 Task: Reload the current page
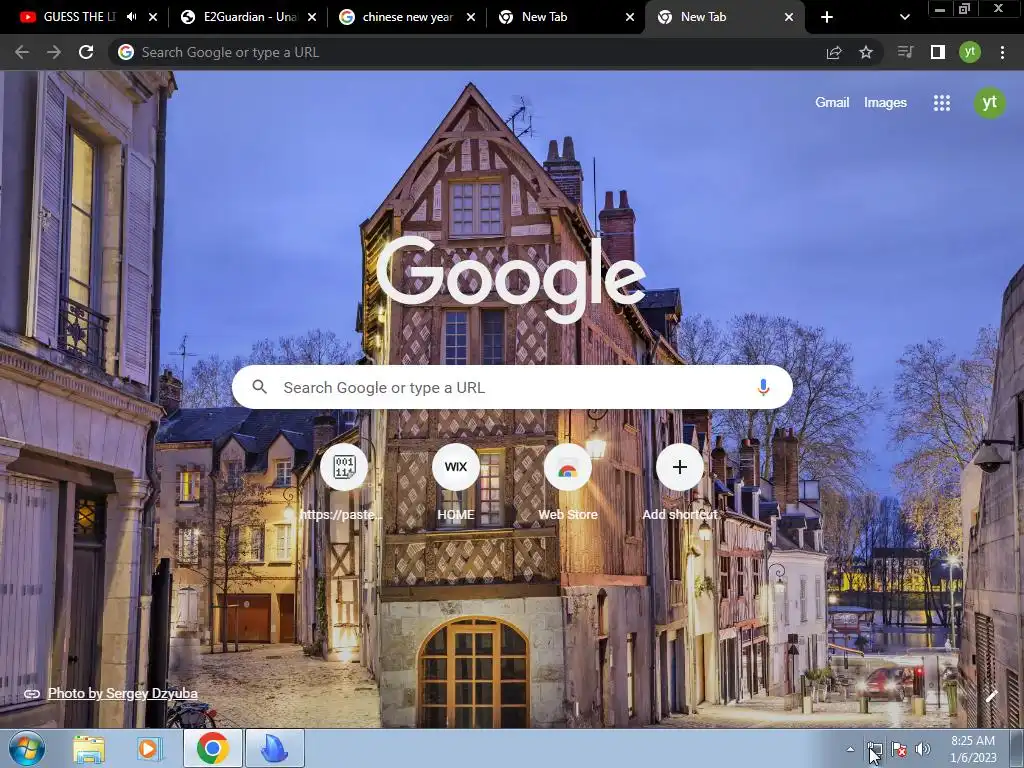86,52
